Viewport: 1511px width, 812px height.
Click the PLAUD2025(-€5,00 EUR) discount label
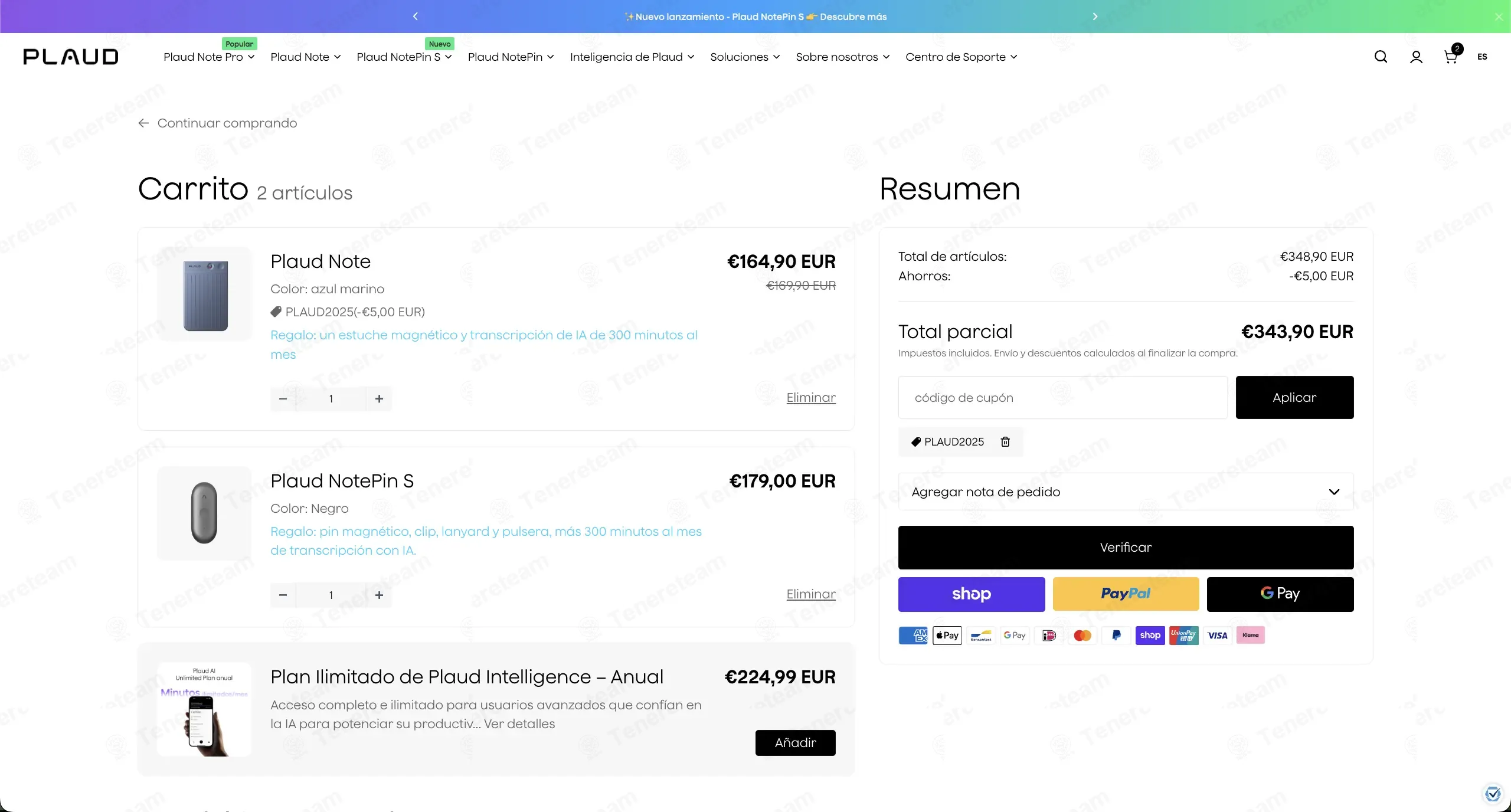pyautogui.click(x=348, y=312)
